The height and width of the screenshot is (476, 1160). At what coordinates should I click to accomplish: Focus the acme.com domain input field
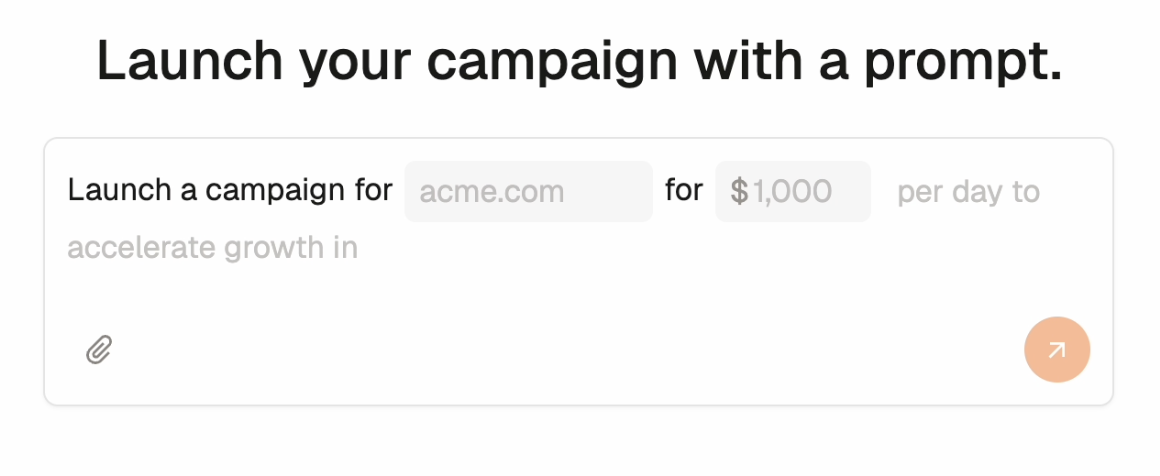click(528, 191)
